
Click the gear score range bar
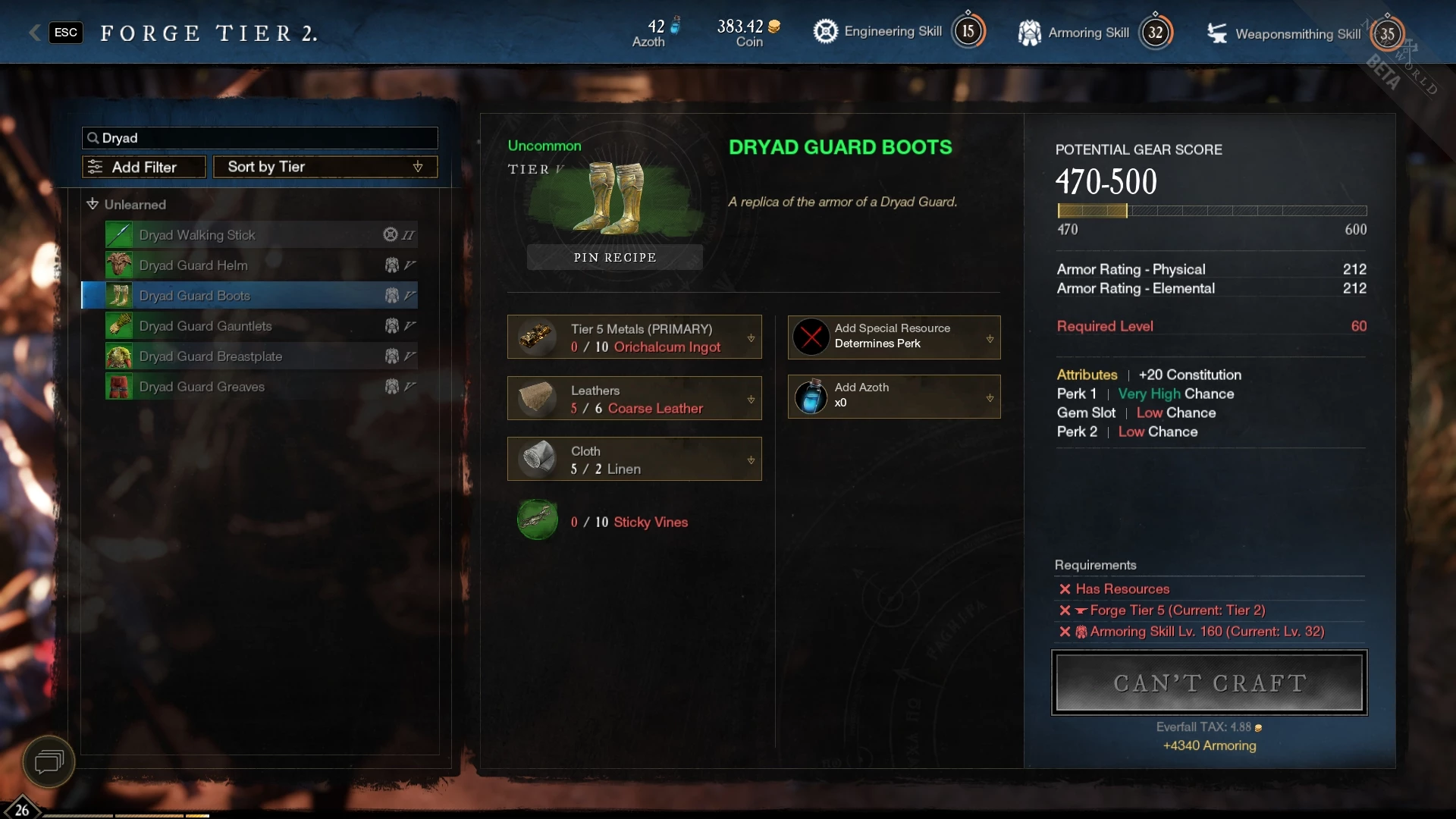point(1212,211)
